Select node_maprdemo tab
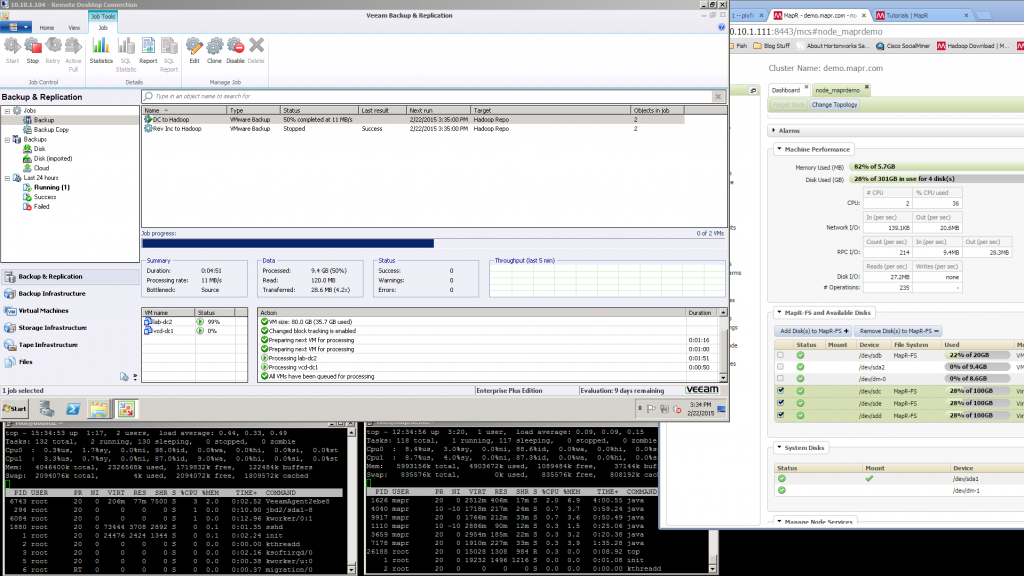Screen dimensions: 1024x576 (837, 90)
